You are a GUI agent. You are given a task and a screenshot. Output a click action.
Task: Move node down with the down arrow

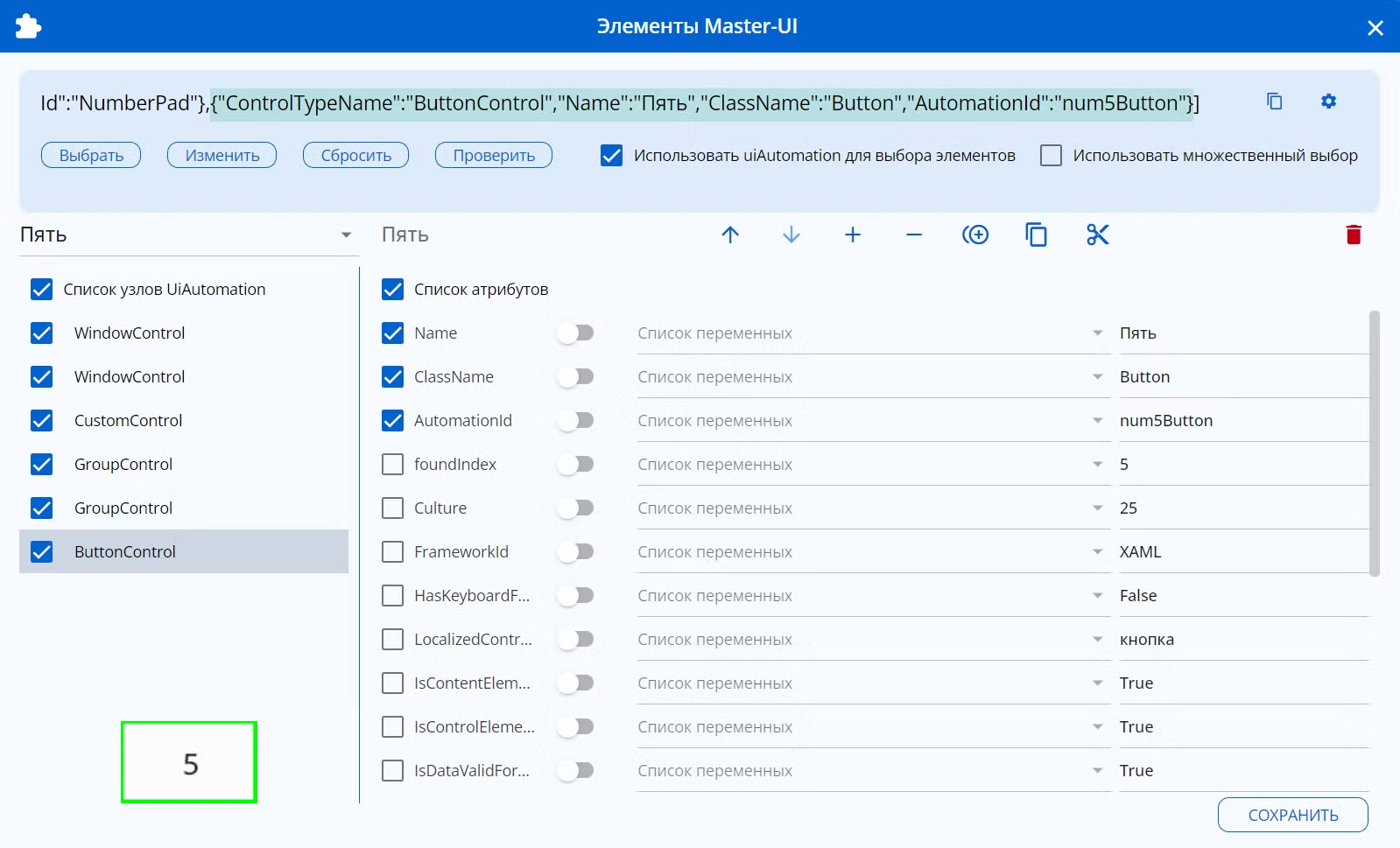791,235
